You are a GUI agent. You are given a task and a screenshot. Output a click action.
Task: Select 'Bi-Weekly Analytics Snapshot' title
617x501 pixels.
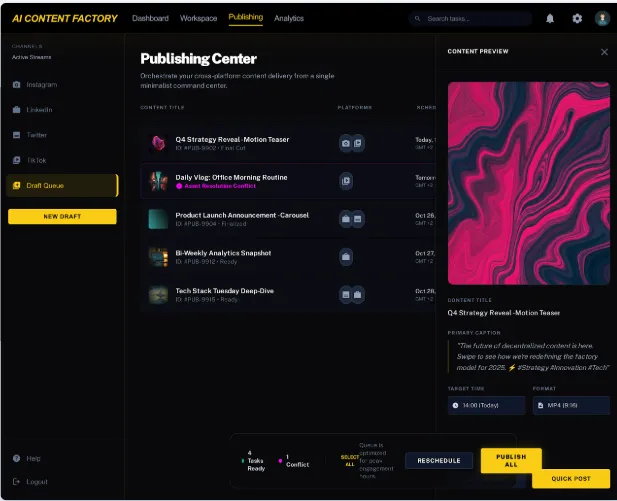pyautogui.click(x=223, y=253)
